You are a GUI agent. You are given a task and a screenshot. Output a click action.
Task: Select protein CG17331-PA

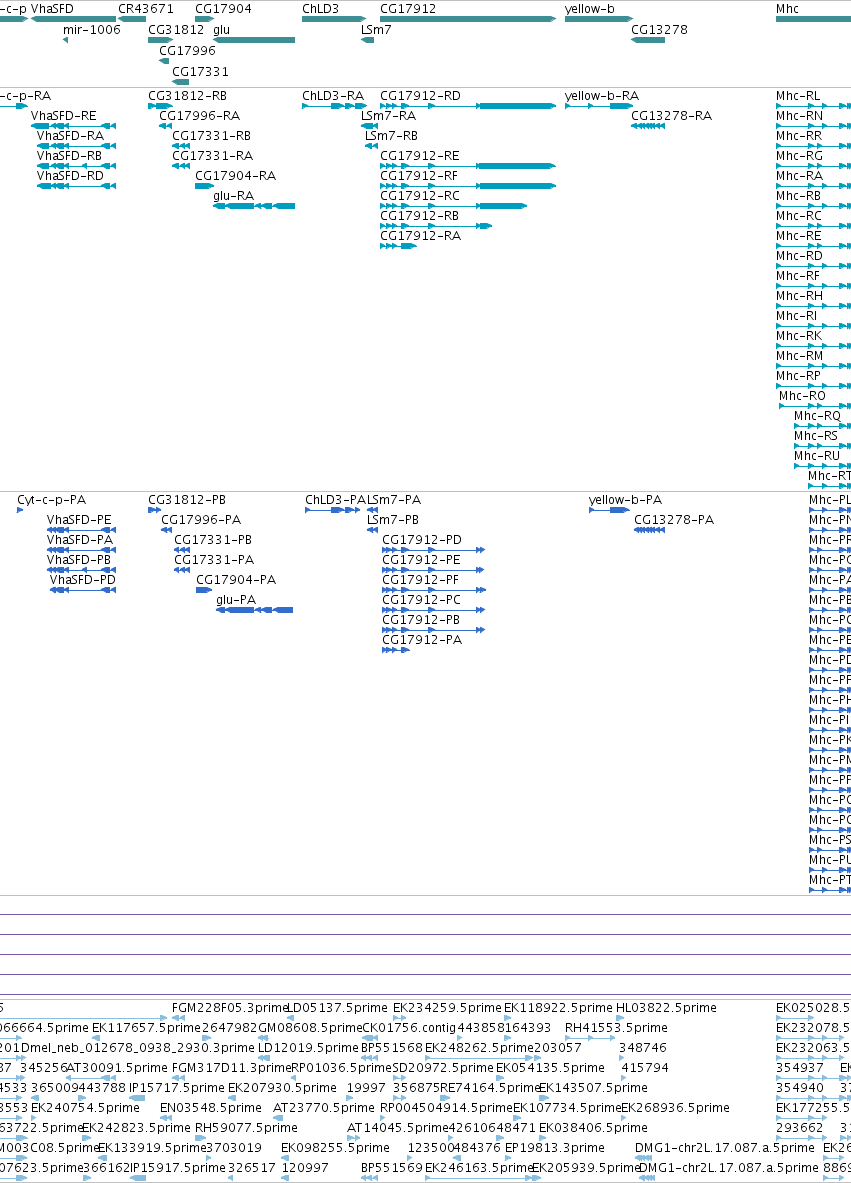click(x=182, y=570)
